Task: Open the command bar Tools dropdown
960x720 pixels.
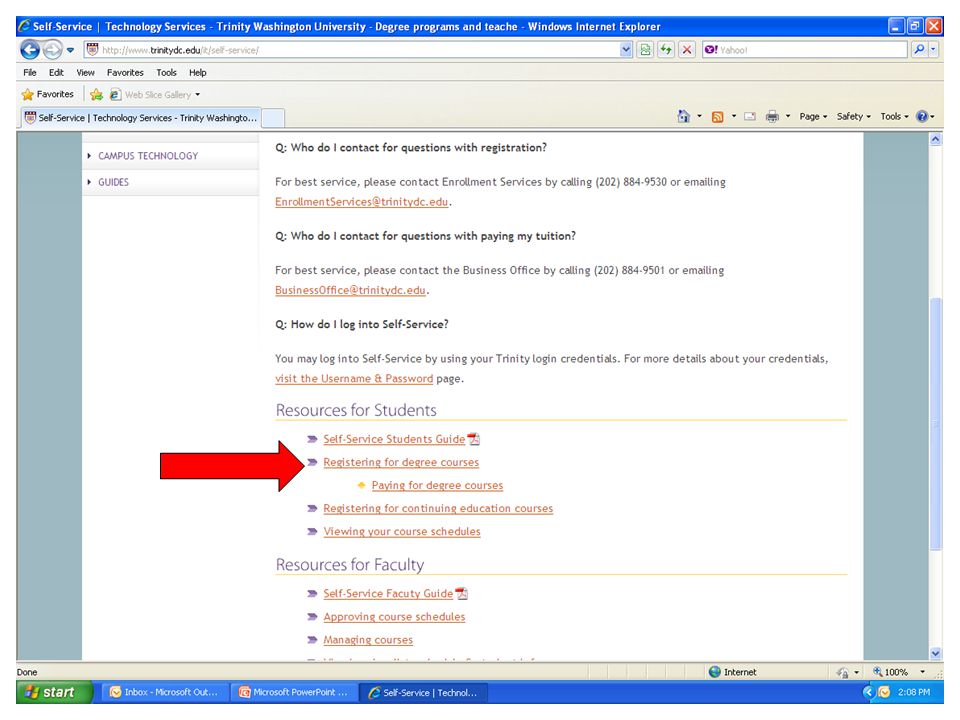Action: tap(894, 116)
